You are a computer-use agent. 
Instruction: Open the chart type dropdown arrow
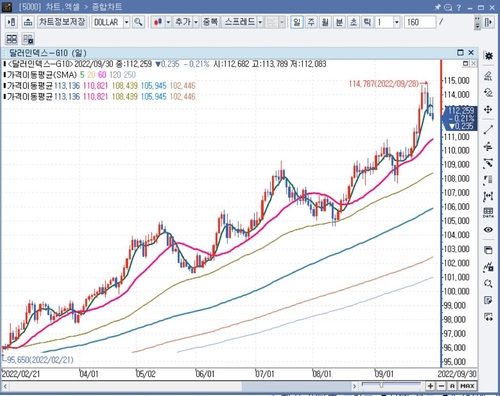(168, 22)
